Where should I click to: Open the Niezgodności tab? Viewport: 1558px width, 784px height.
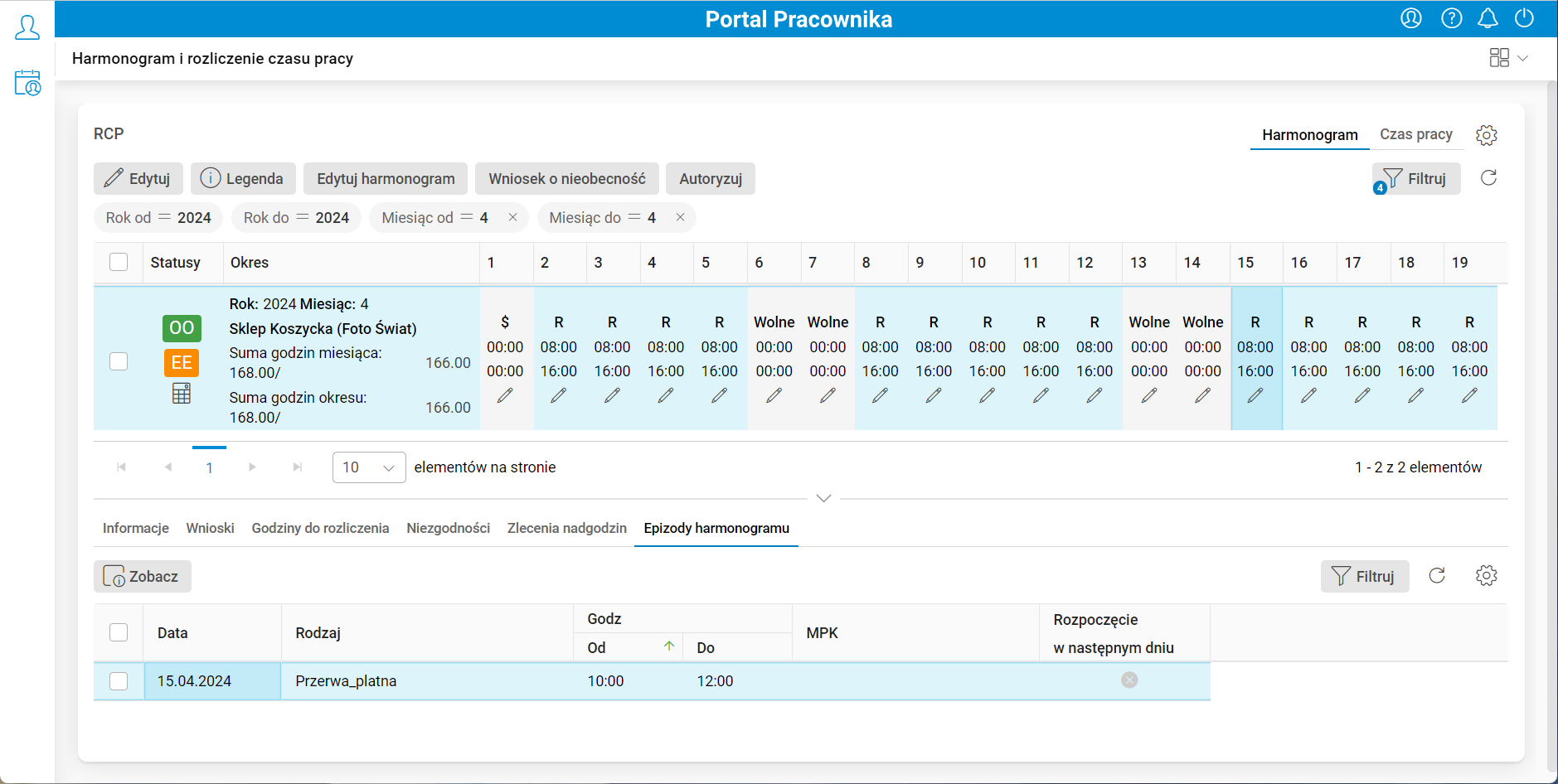coord(448,527)
